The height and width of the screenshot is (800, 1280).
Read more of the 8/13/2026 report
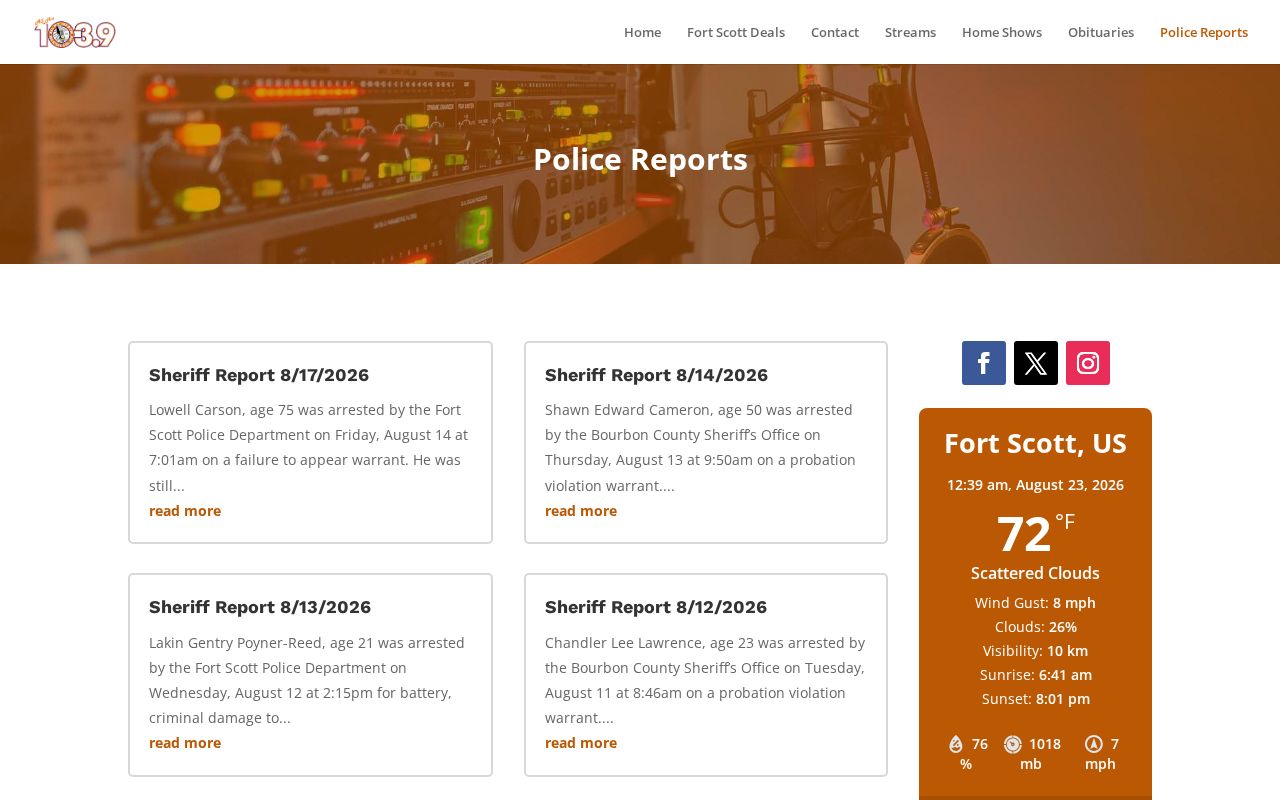coord(185,743)
